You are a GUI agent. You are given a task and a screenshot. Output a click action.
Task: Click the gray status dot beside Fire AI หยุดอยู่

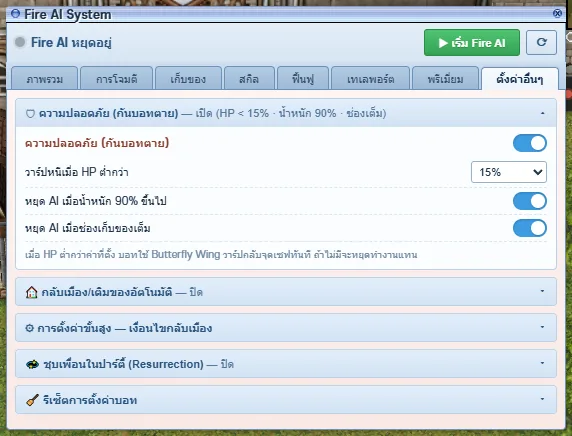pyautogui.click(x=20, y=42)
